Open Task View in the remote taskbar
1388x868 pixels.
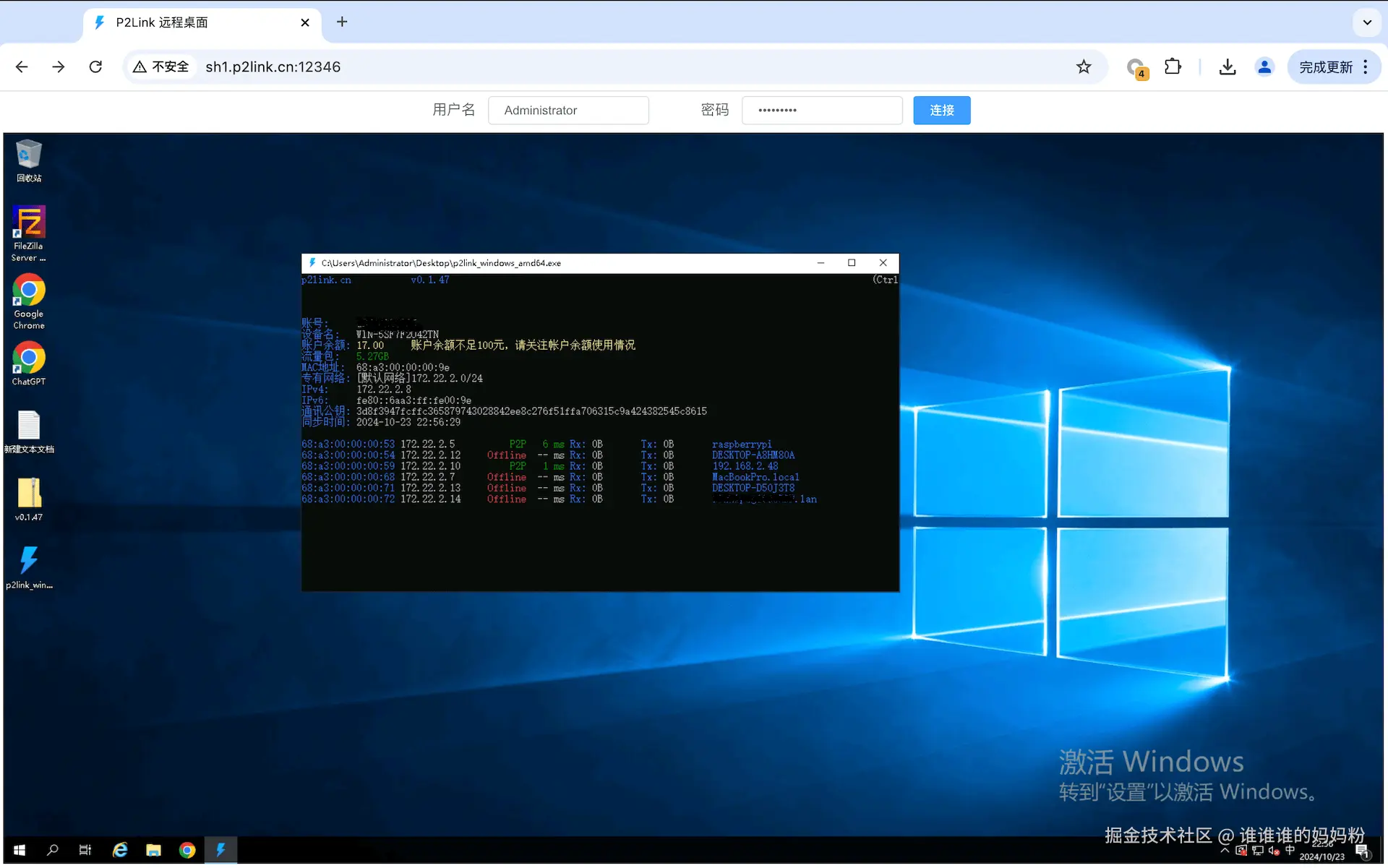(85, 851)
